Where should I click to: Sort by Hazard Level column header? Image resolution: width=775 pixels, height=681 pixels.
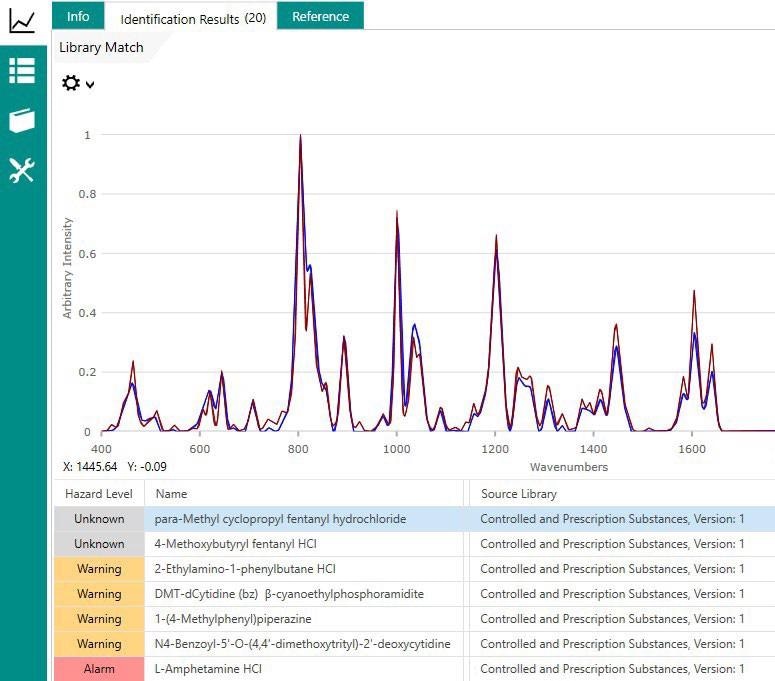tap(99, 494)
